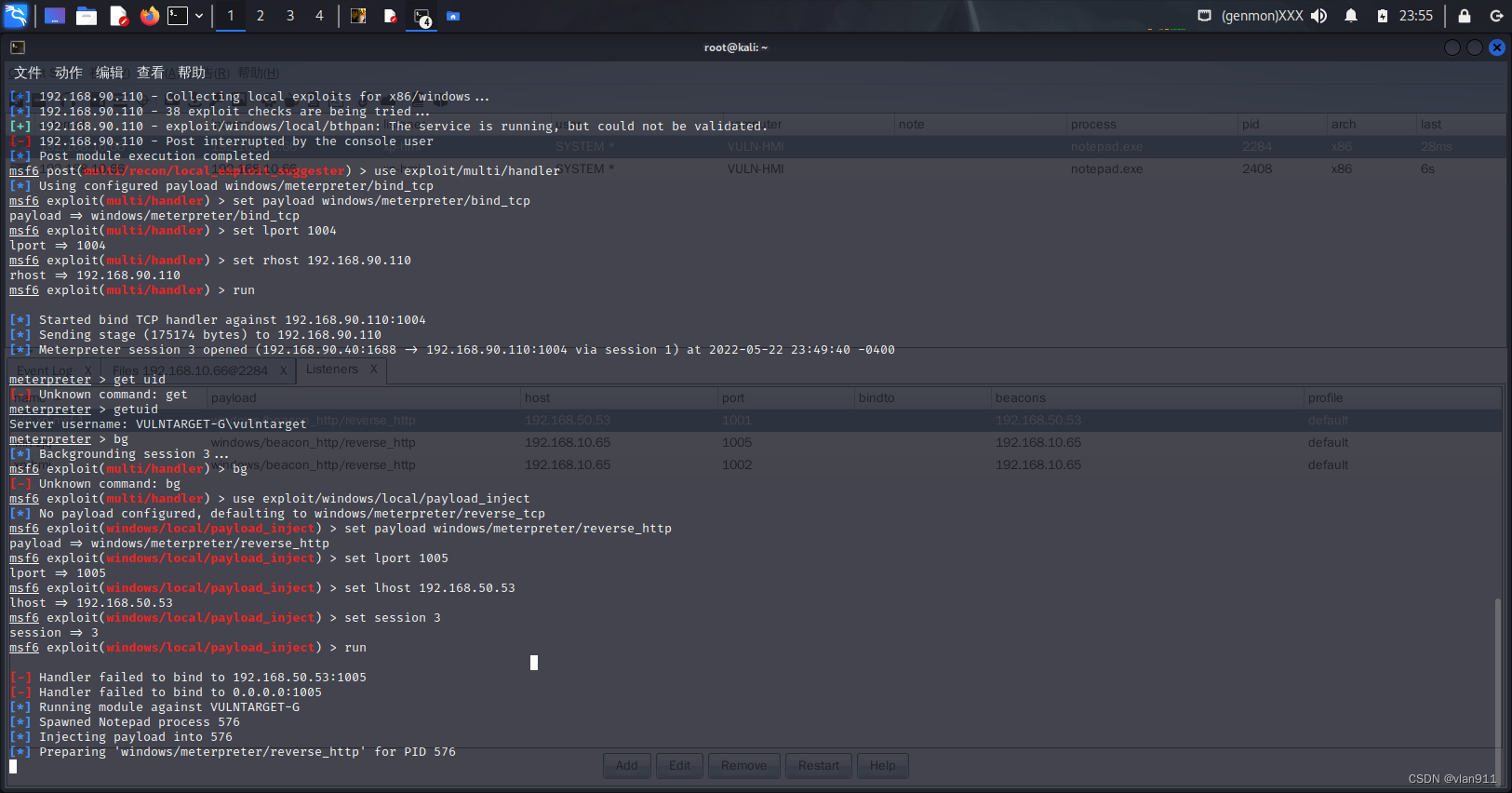Click the Edit button in the Listeners window behind

(680, 765)
